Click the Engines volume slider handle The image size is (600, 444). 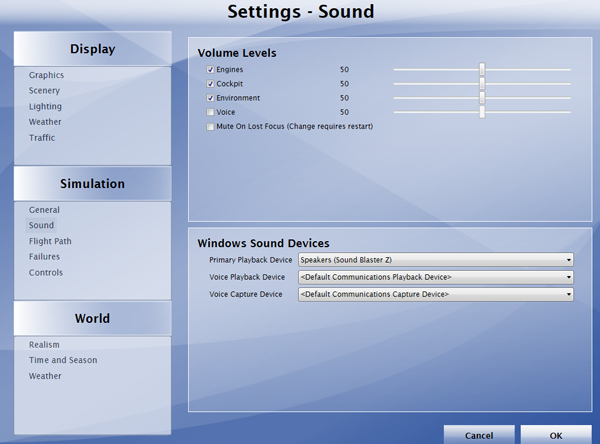pyautogui.click(x=482, y=70)
